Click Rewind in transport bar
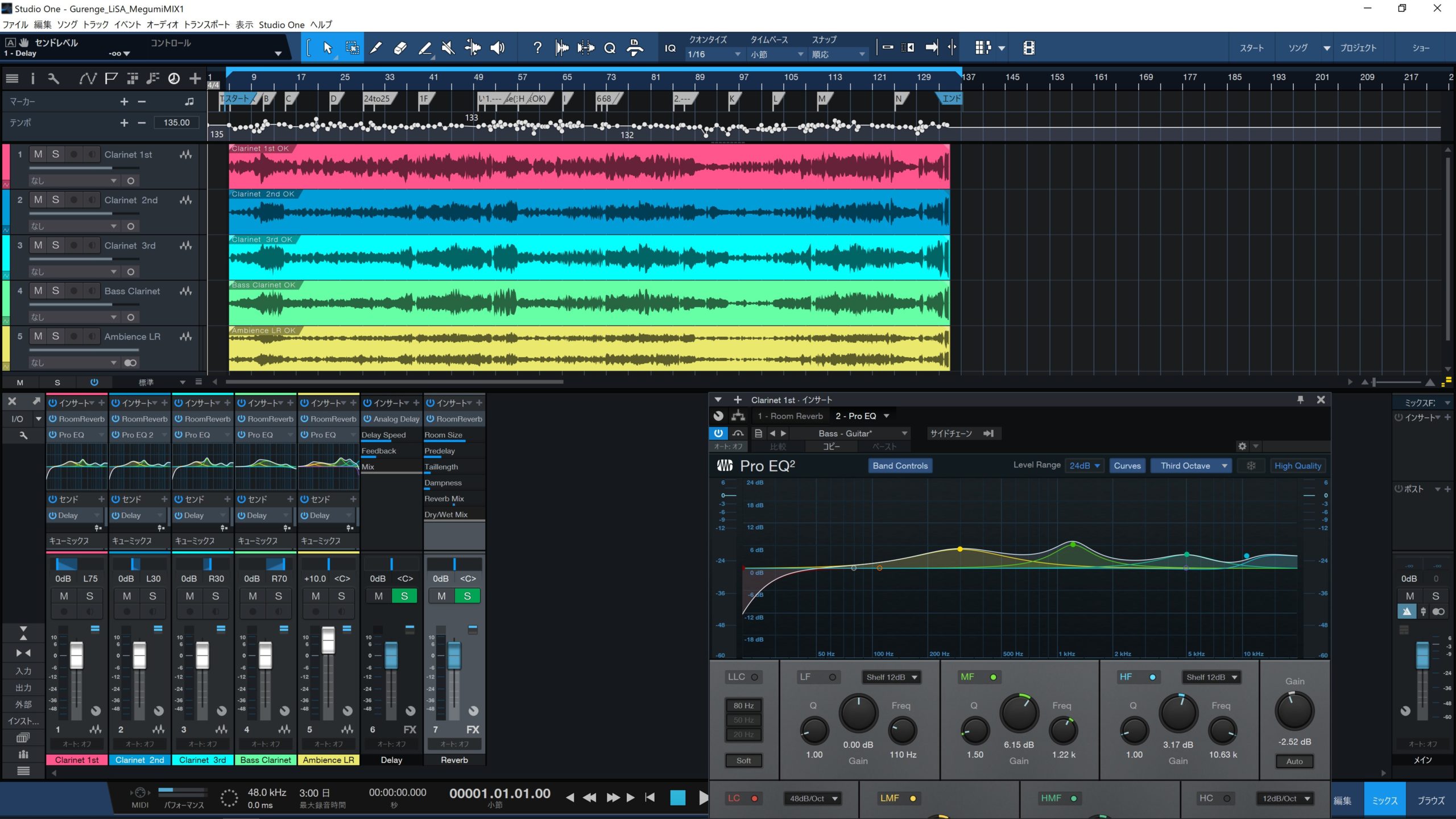 (590, 797)
